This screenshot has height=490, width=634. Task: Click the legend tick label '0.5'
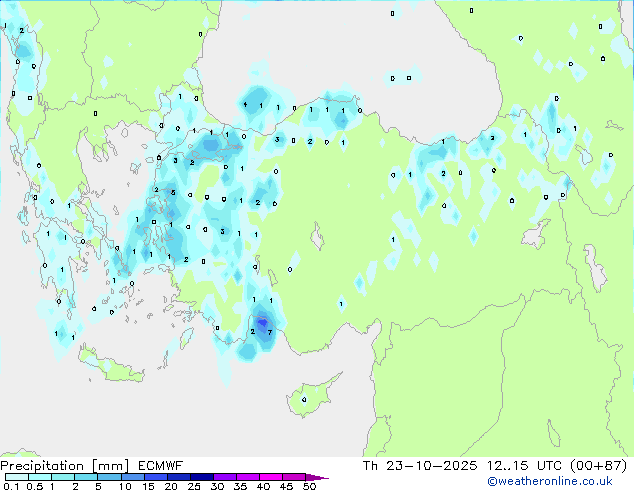(34, 486)
